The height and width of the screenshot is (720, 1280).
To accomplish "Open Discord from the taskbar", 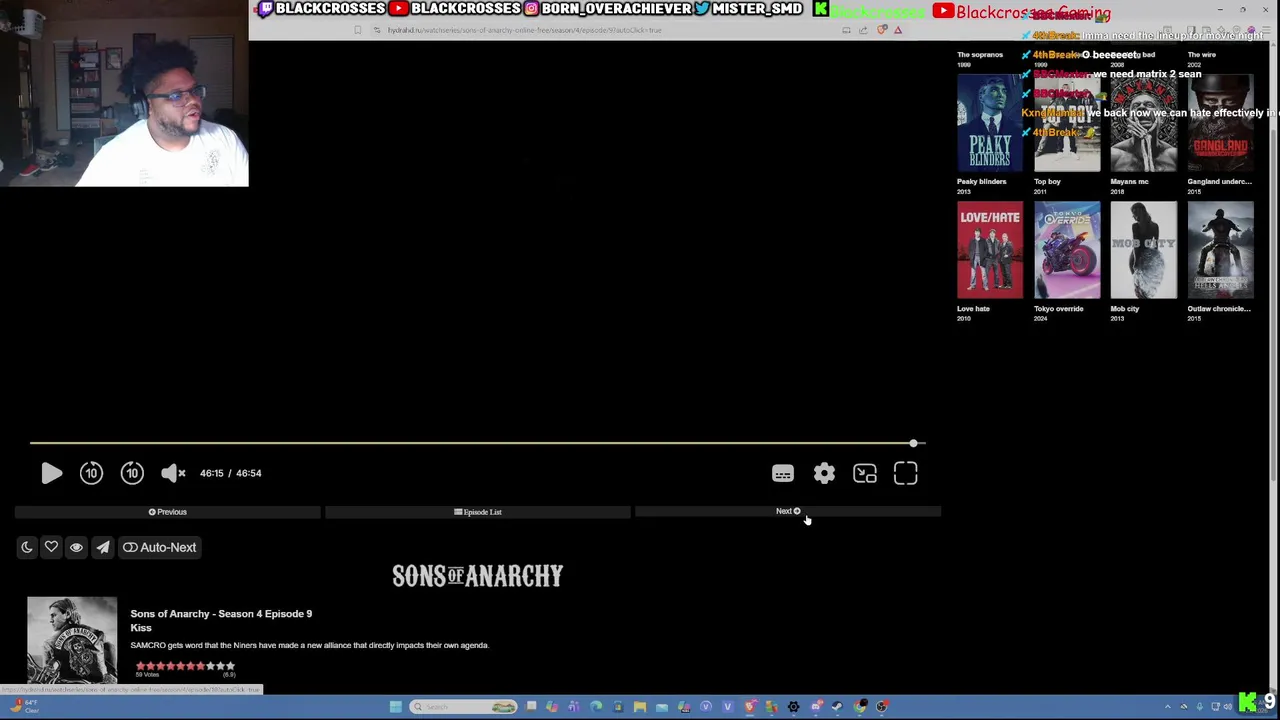I will coord(817,707).
